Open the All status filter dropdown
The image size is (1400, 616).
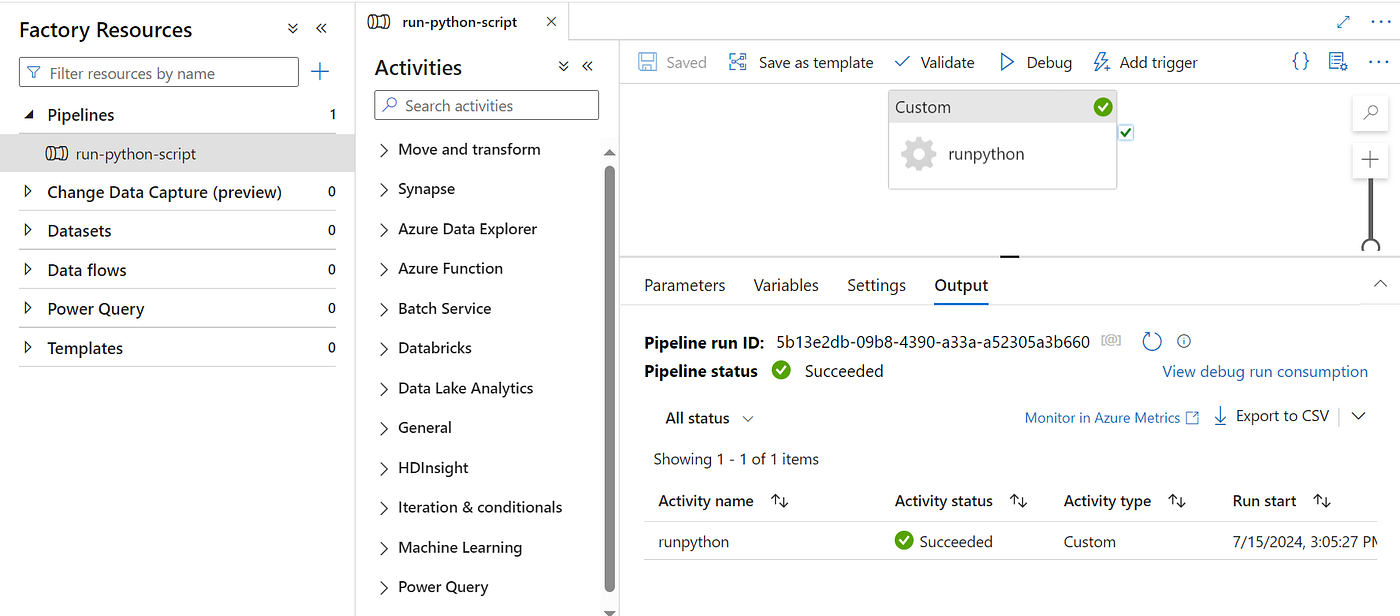[x=709, y=418]
